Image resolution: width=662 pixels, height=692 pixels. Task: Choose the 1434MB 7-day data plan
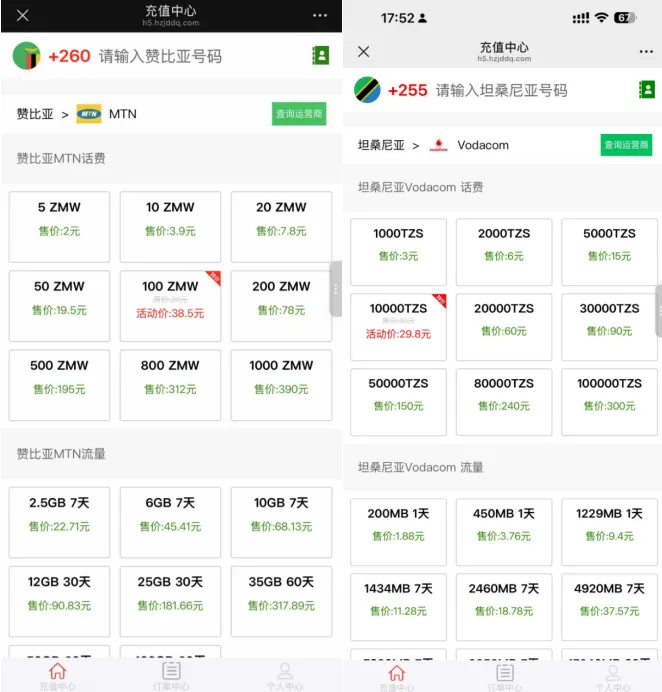(399, 607)
